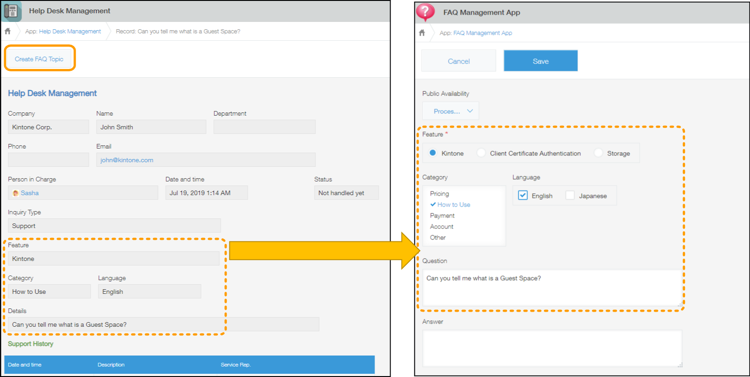Select Kintone feature radio button
Viewport: 750px width, 377px height.
432,153
